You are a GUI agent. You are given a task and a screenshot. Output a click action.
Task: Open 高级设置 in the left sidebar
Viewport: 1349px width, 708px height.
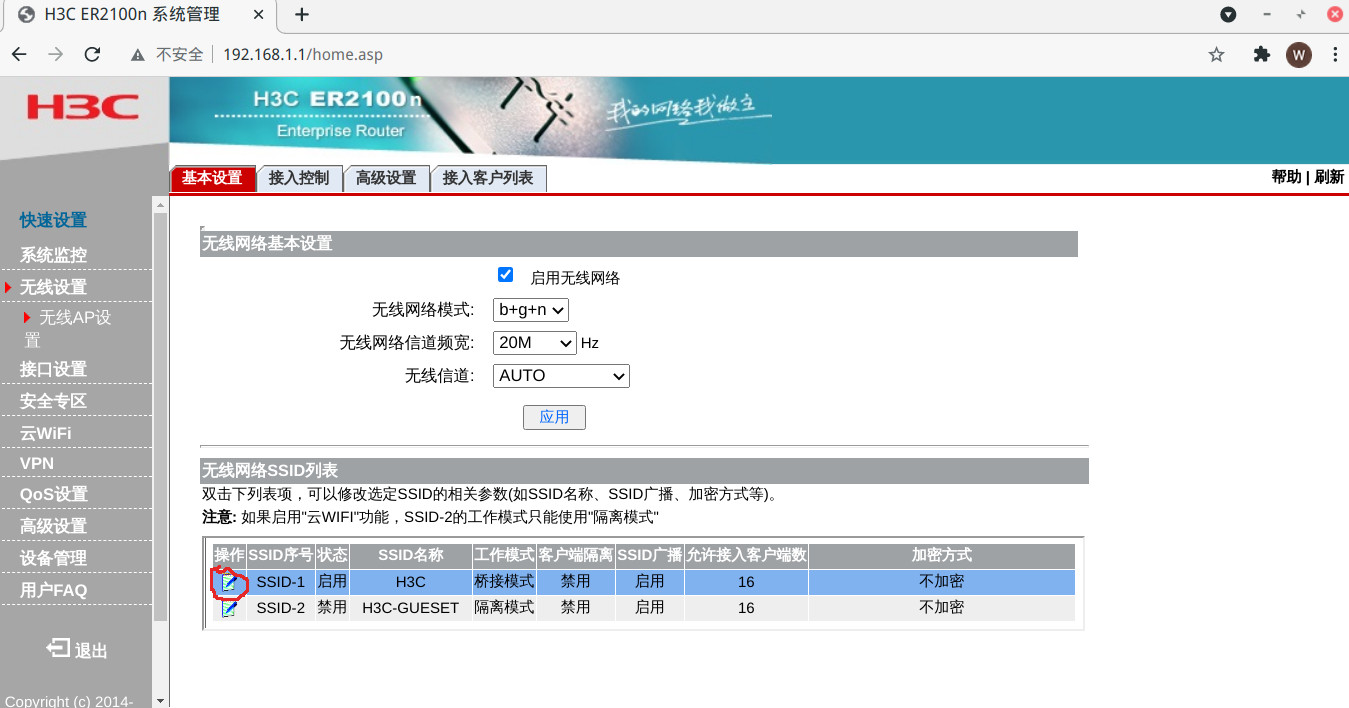pos(53,526)
